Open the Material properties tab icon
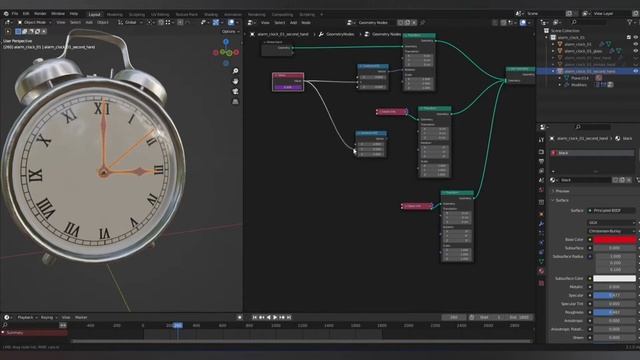Screen dimensions: 640x360 pos(541,271)
